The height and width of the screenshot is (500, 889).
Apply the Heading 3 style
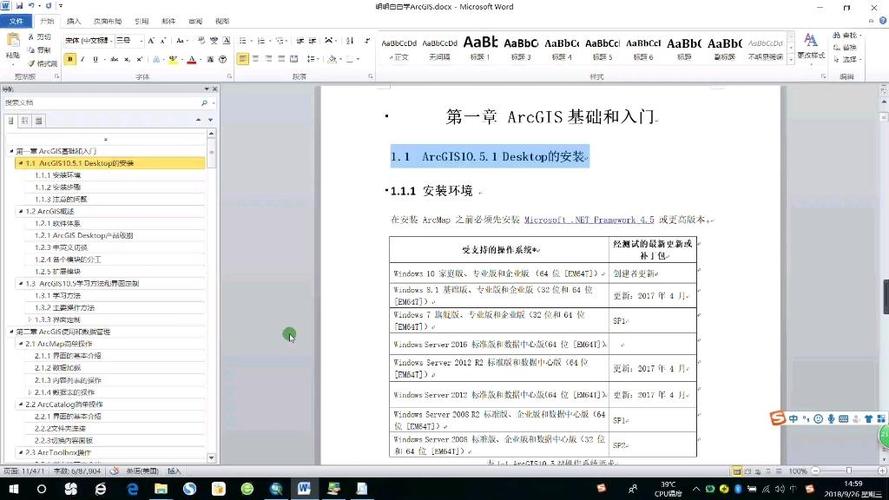521,48
